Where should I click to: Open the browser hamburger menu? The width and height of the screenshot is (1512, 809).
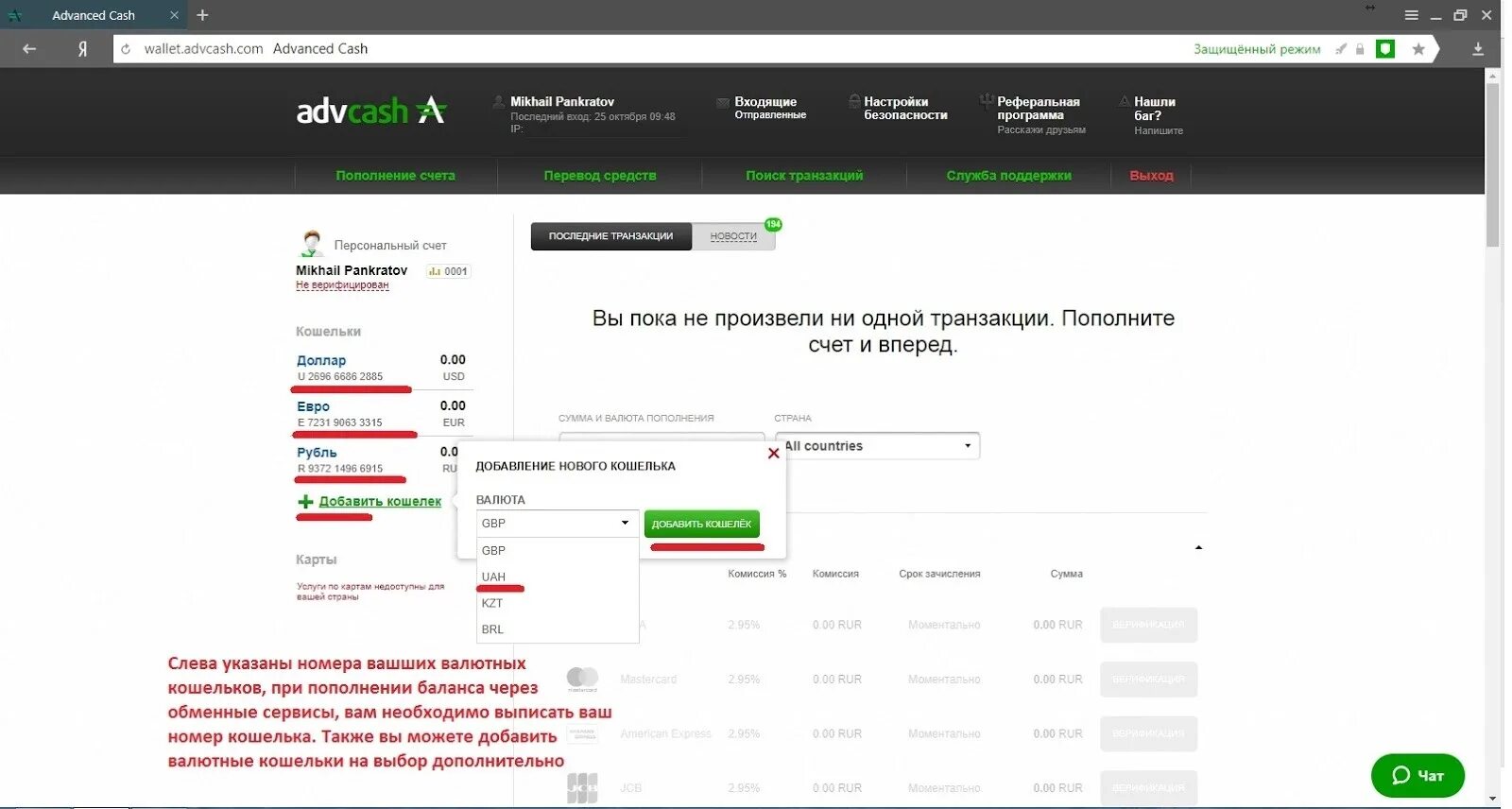click(1411, 15)
